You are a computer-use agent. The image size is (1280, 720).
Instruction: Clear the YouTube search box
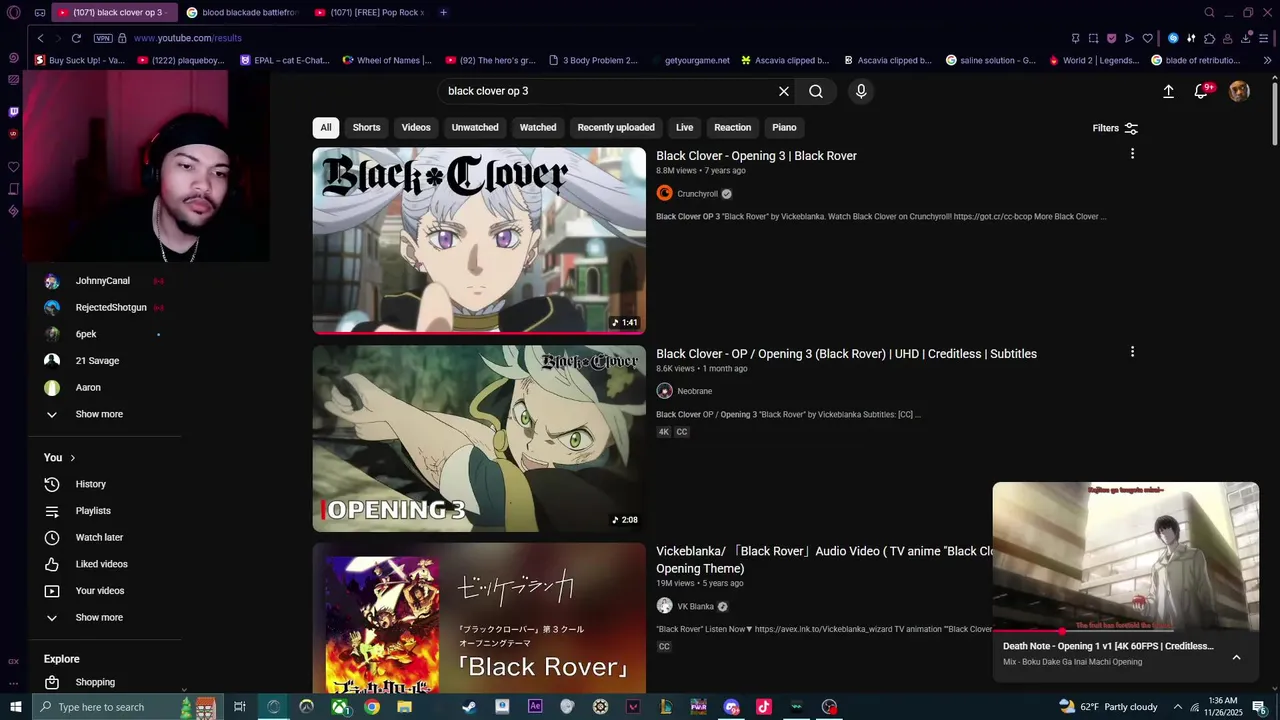pyautogui.click(x=784, y=91)
